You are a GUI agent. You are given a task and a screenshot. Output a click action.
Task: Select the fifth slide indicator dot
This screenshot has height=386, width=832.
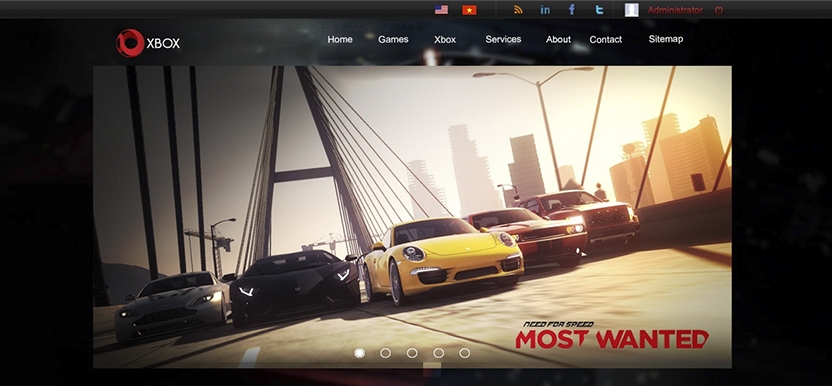point(464,353)
